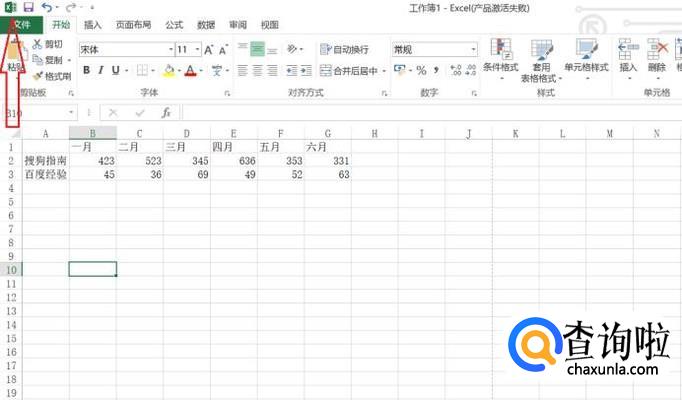Image resolution: width=682 pixels, height=400 pixels.
Task: Click inside the formula bar input
Action: [x=432, y=113]
